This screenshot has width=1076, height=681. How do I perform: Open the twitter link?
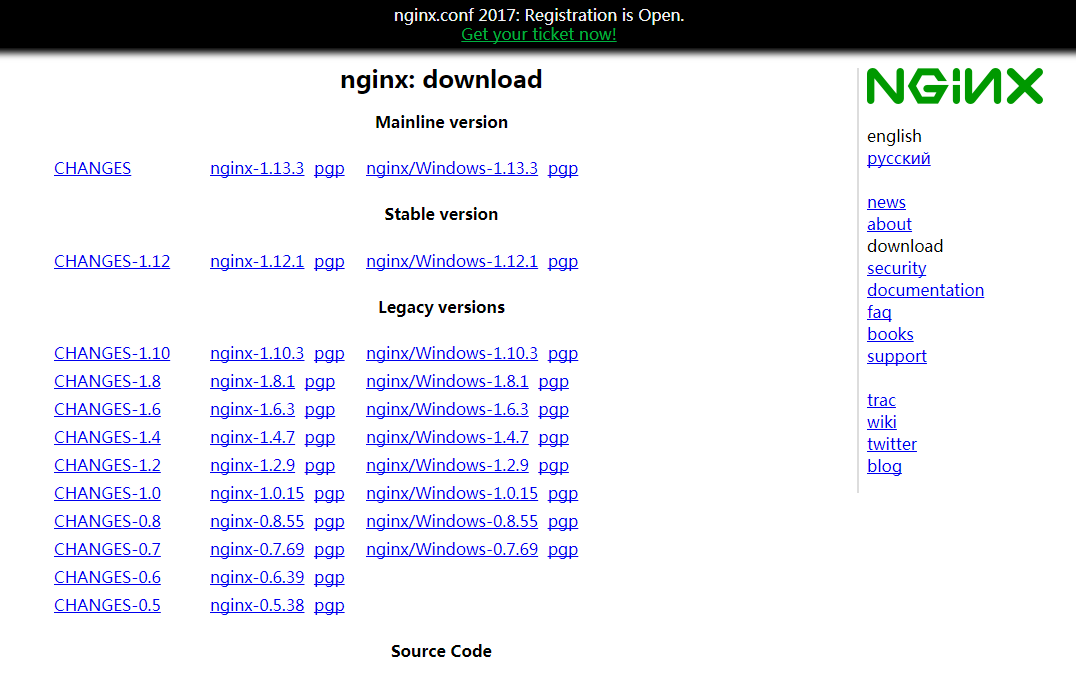(x=891, y=445)
